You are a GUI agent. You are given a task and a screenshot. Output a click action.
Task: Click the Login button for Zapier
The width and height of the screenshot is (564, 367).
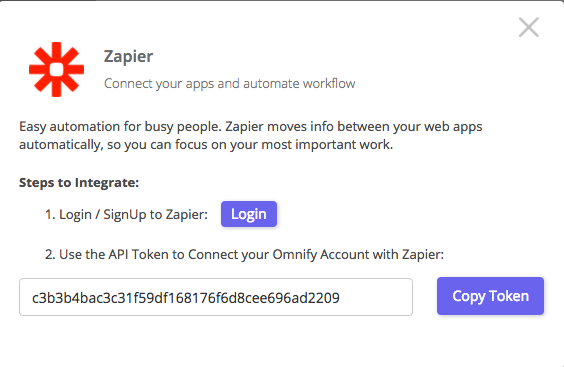pyautogui.click(x=249, y=214)
